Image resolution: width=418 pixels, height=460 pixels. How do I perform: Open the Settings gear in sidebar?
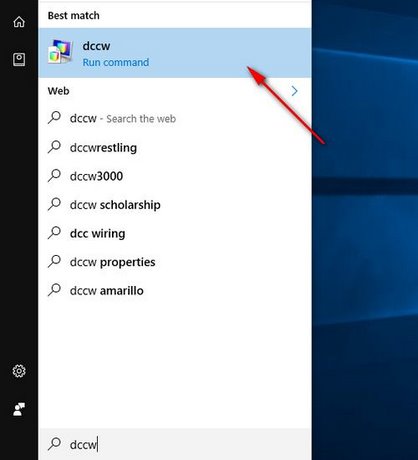click(19, 371)
